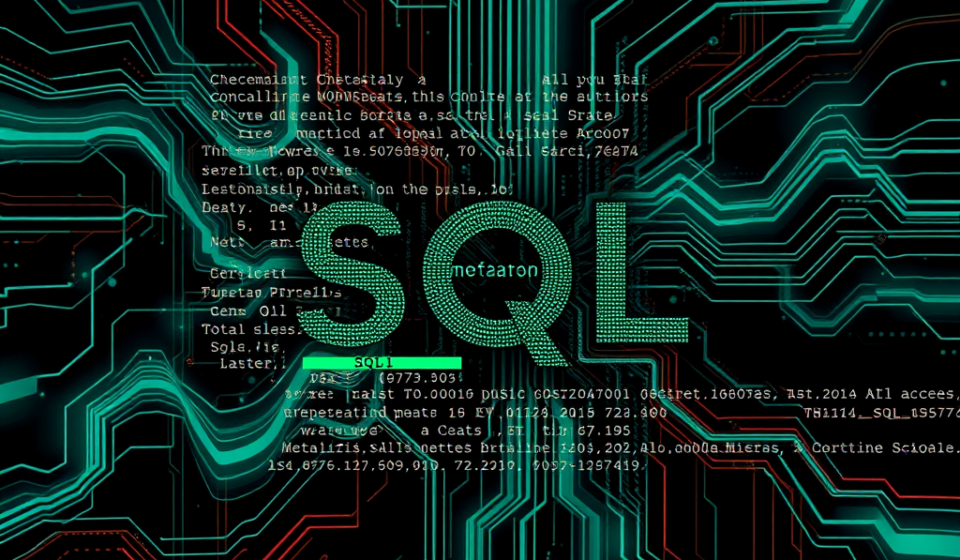Viewport: 960px width, 560px height.
Task: Click the green highlighted "SQL1" bar
Action: point(382,362)
